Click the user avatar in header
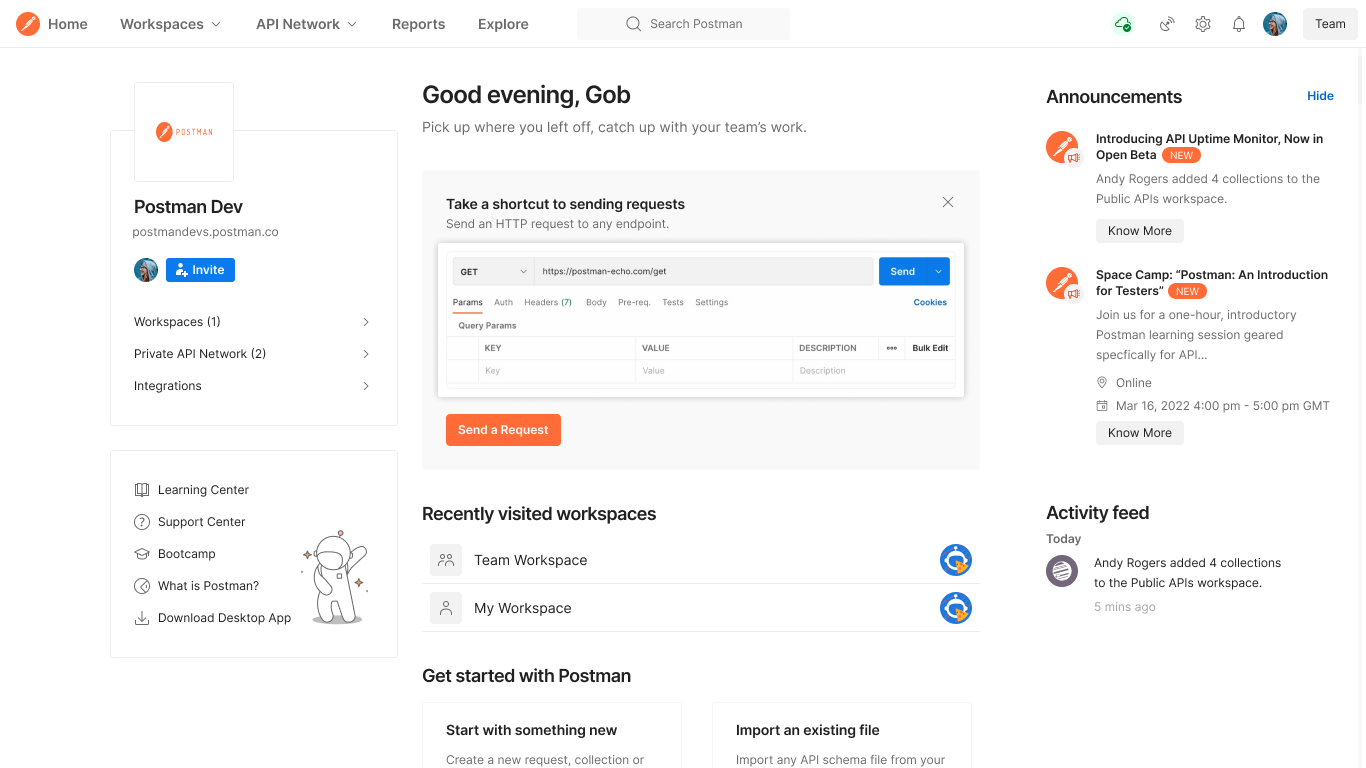Screen dimensions: 1366x768 (x=1275, y=24)
